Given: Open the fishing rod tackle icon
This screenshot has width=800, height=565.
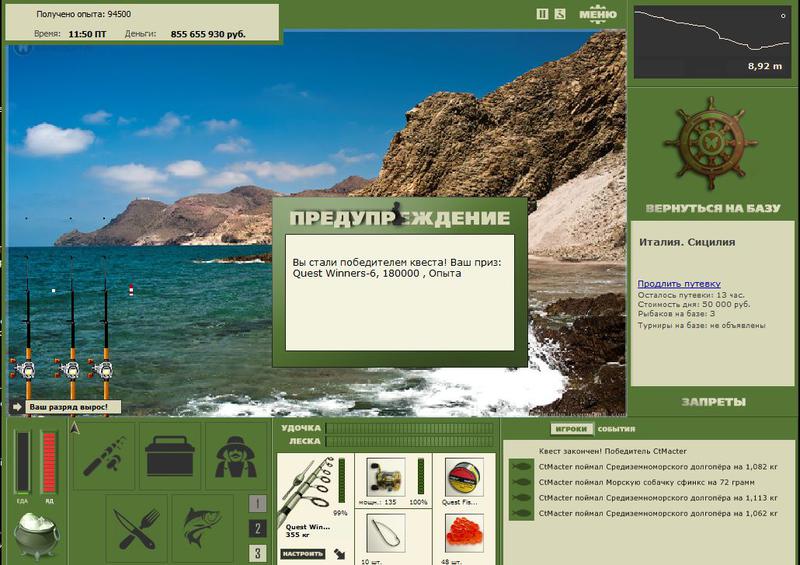Looking at the screenshot, I should point(104,456).
